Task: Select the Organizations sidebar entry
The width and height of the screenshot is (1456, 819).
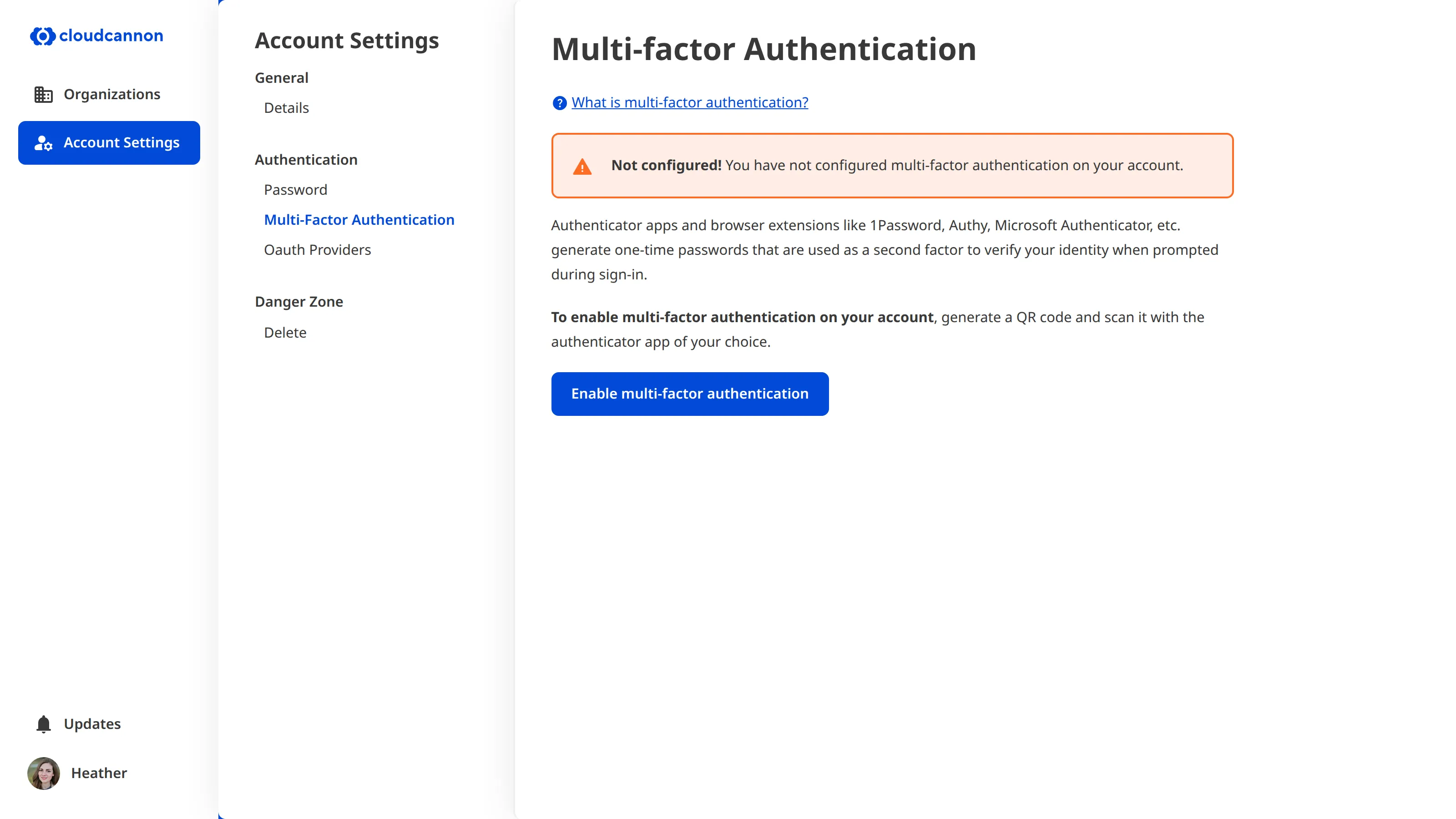Action: (x=111, y=94)
